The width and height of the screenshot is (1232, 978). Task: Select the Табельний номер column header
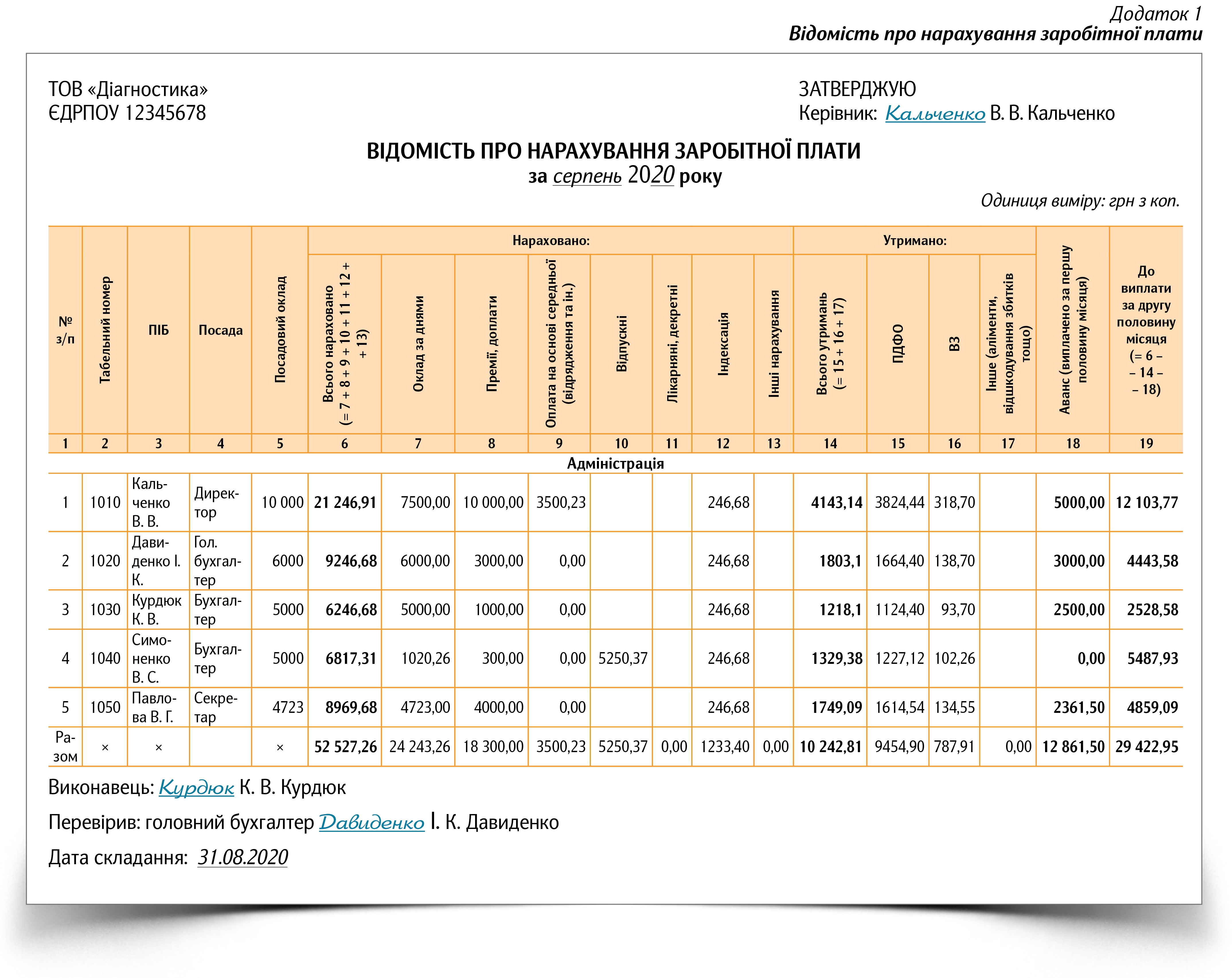[105, 330]
